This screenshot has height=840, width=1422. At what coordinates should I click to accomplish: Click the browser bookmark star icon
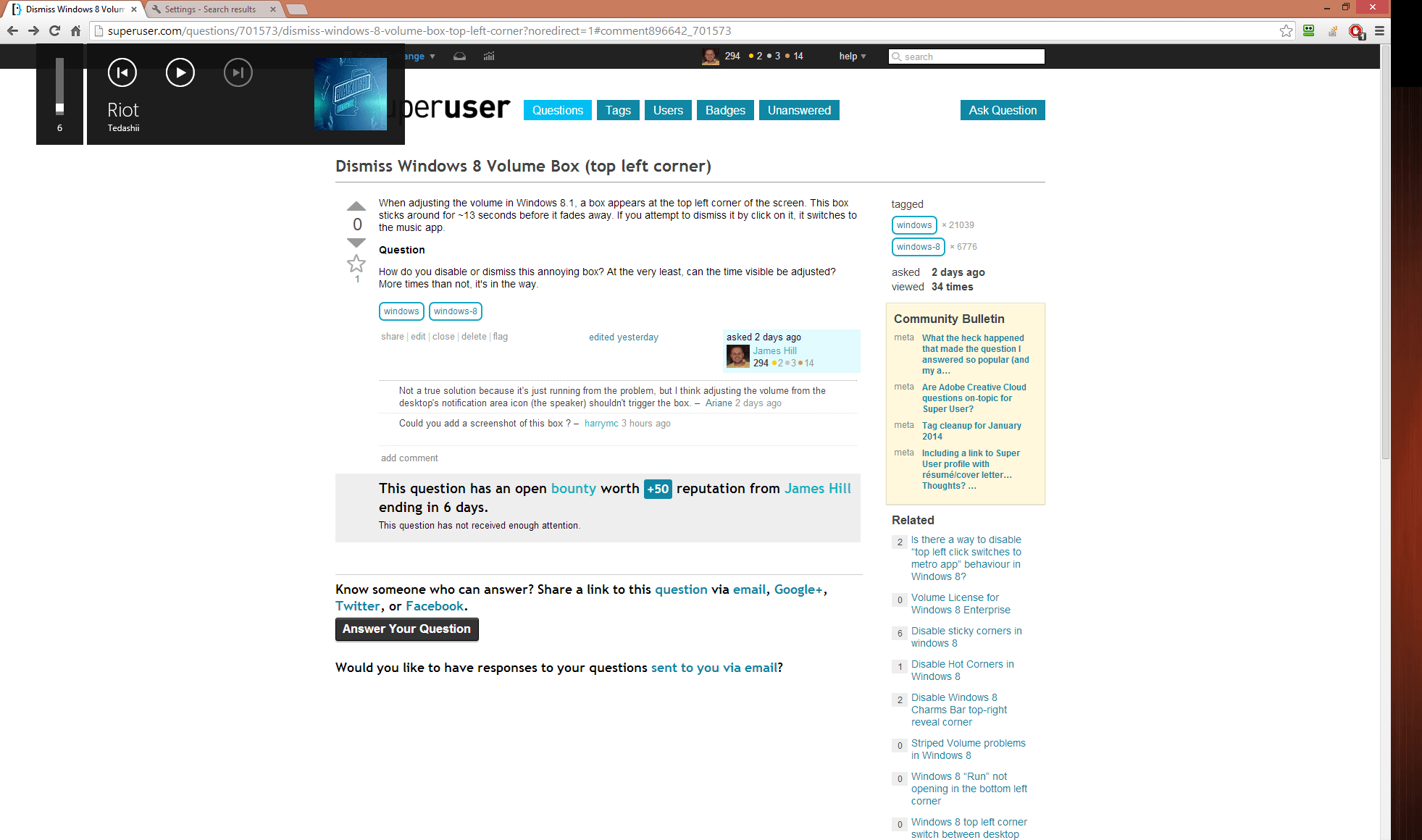[1285, 31]
